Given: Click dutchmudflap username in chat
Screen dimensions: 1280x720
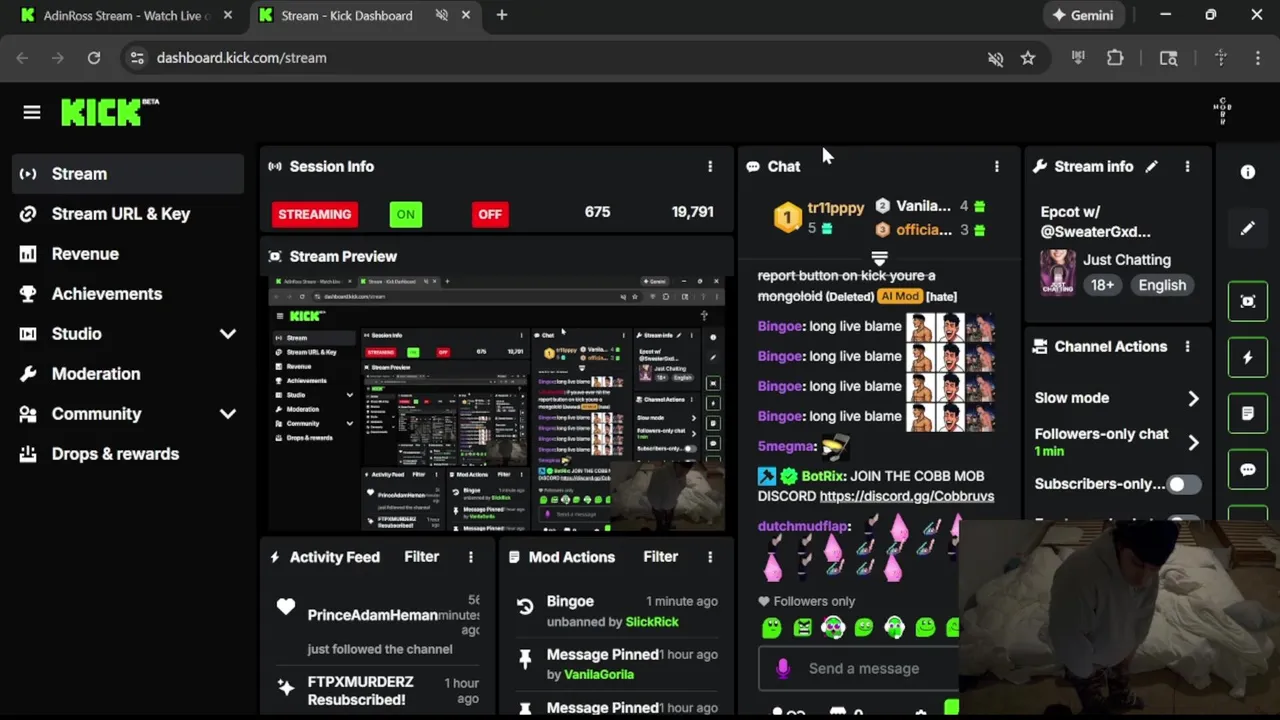Looking at the screenshot, I should coord(803,526).
